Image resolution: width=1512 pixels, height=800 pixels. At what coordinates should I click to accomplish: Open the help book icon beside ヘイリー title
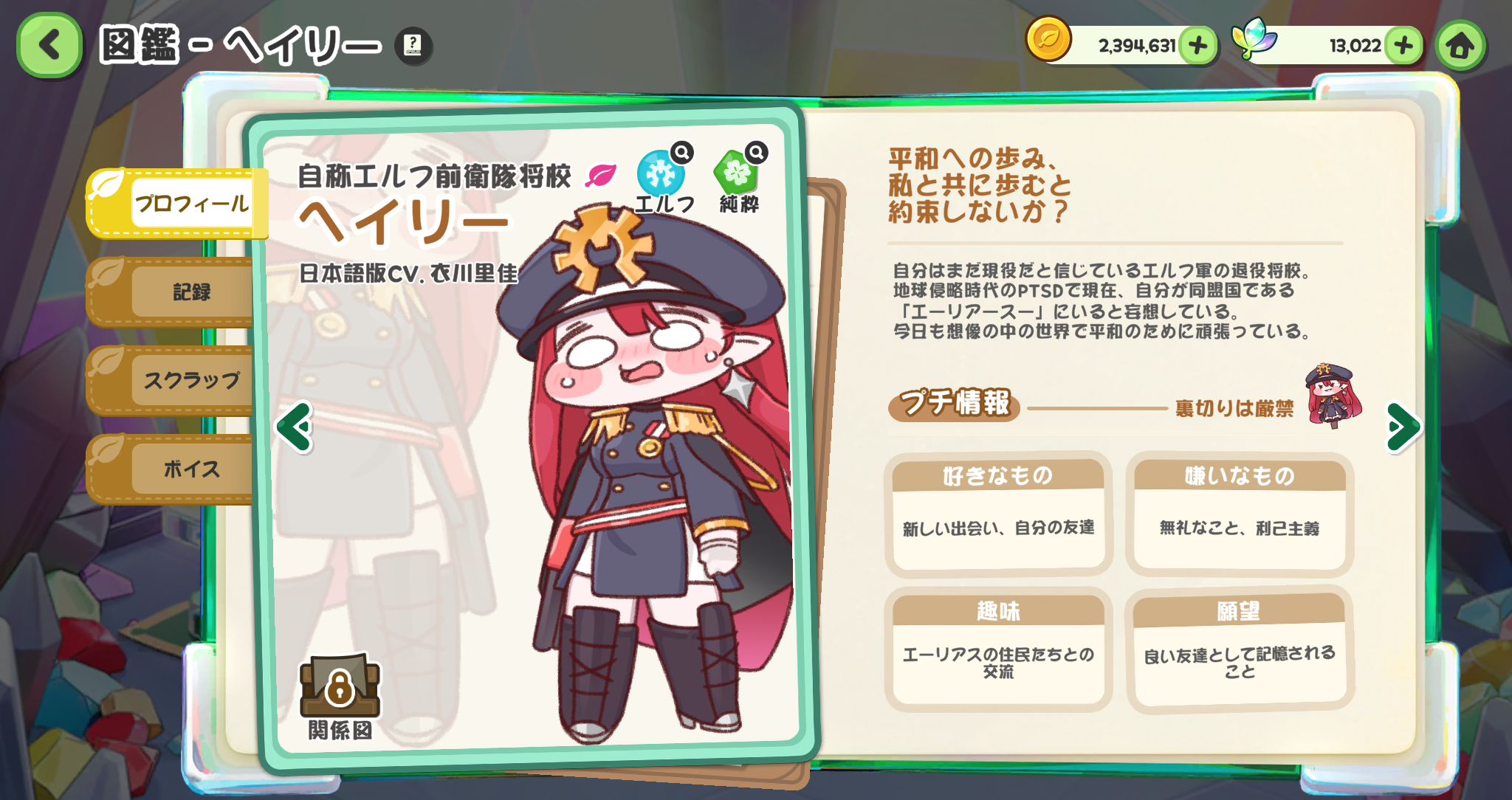[x=413, y=46]
